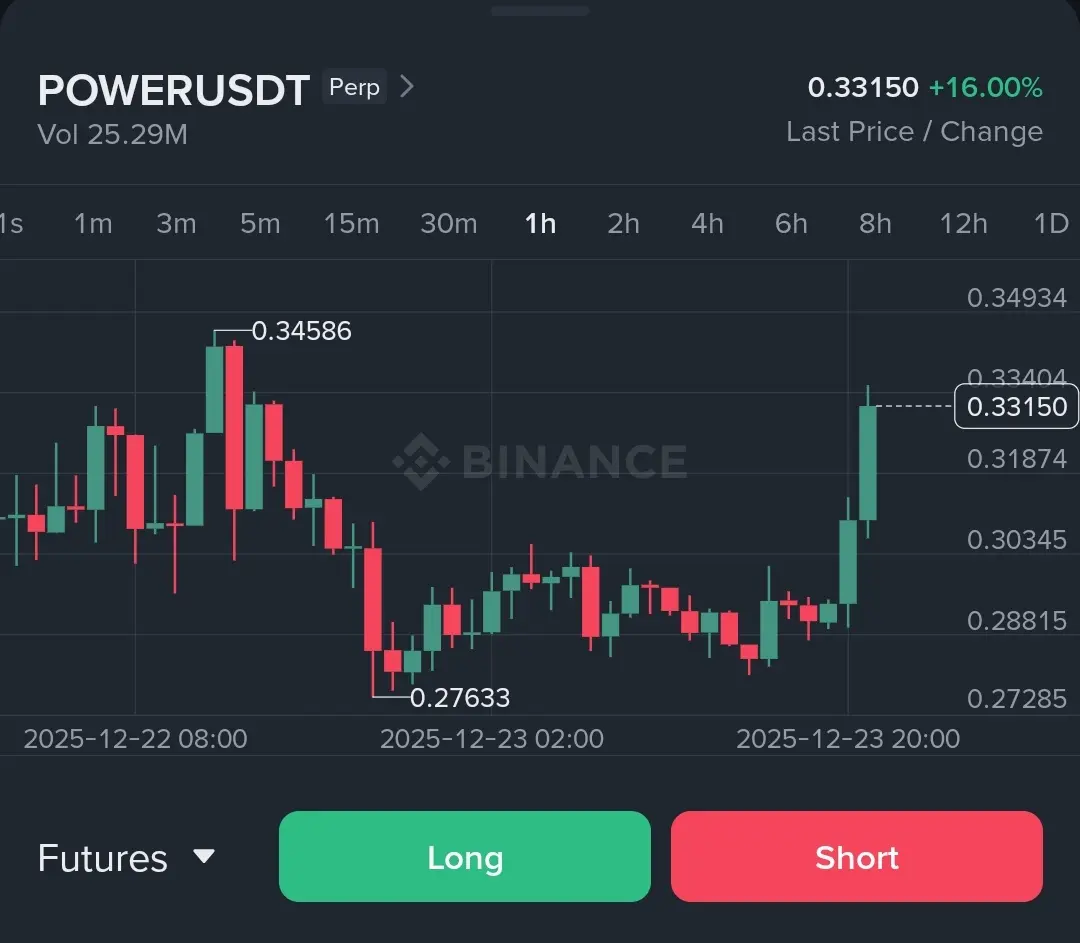Screen dimensions: 1080x943
Task: Click the +16.00% change percentage
Action: [986, 87]
